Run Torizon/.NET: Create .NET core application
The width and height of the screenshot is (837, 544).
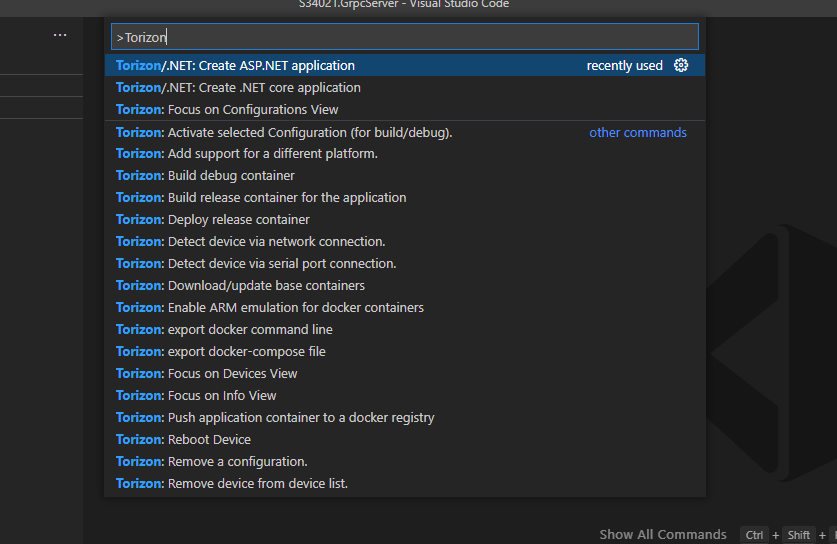pos(405,88)
